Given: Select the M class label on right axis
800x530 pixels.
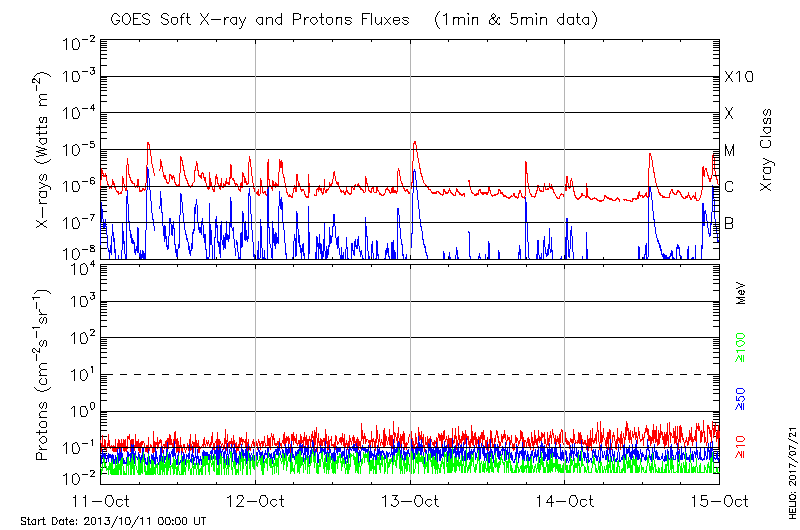Looking at the screenshot, I should tap(730, 150).
